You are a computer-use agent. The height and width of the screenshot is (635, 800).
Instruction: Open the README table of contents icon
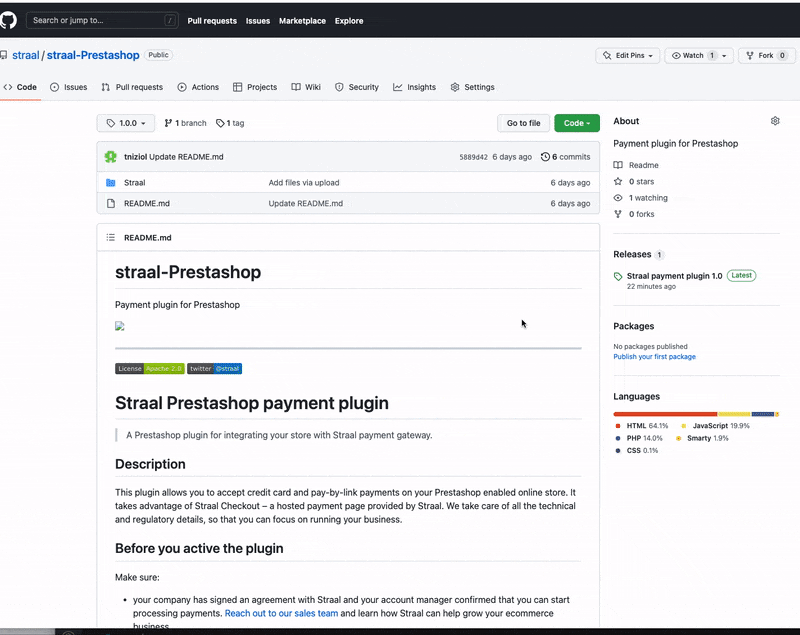click(111, 238)
